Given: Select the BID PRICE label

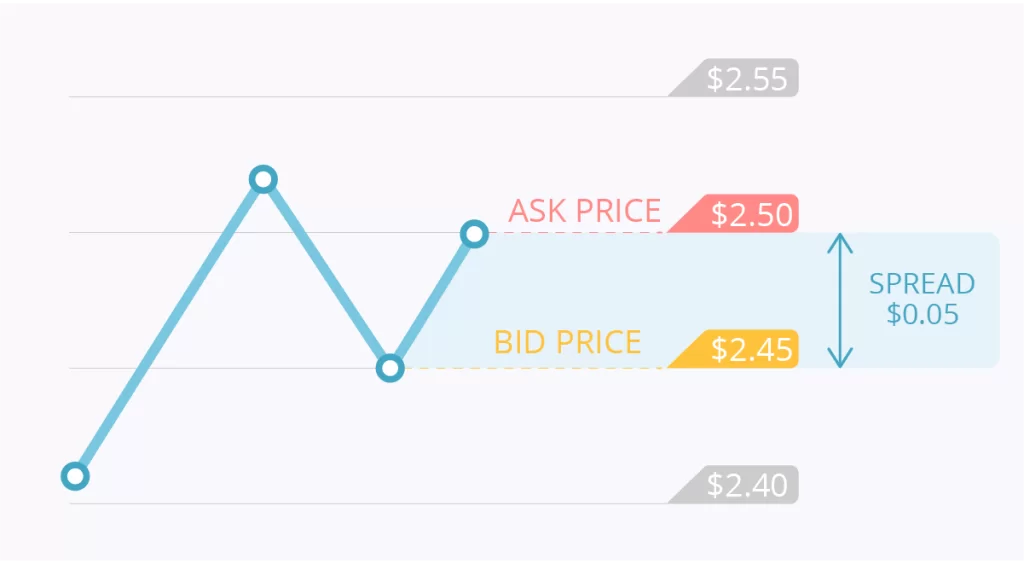Looking at the screenshot, I should pos(568,342).
